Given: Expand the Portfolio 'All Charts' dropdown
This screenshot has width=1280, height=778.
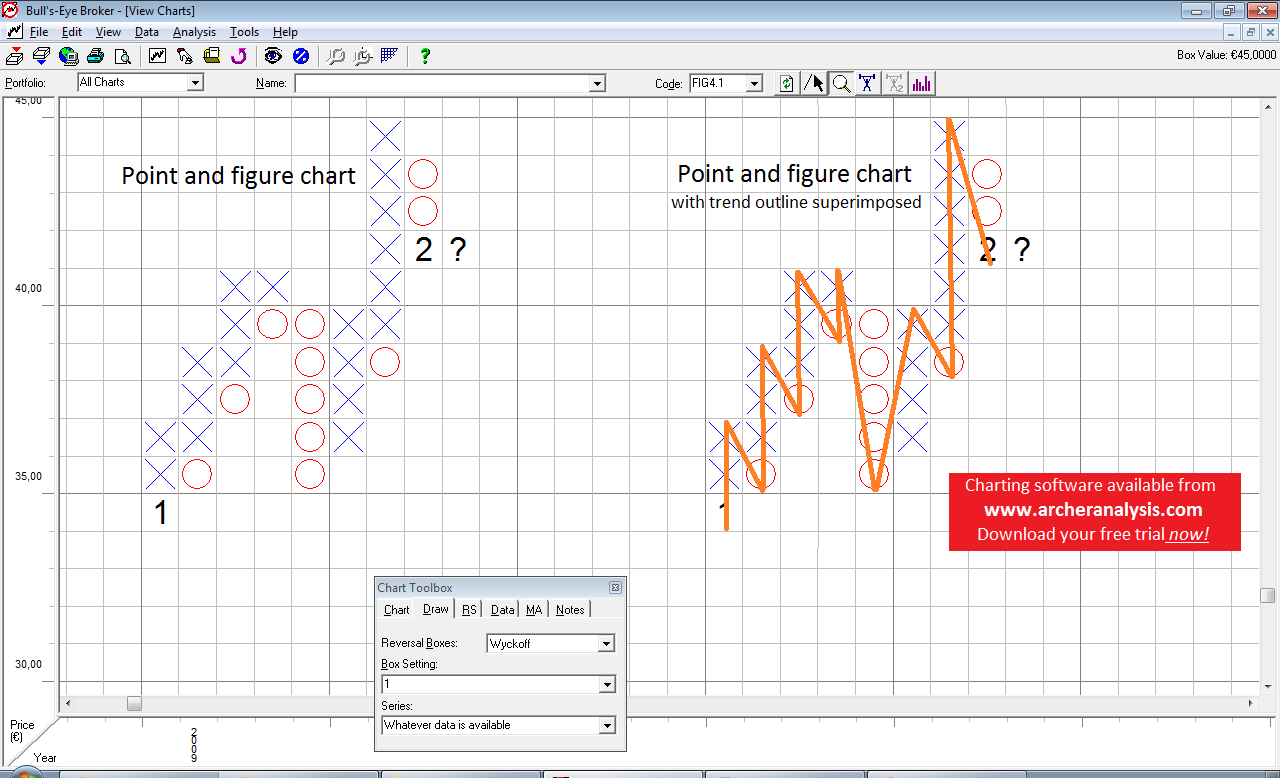Looking at the screenshot, I should pyautogui.click(x=195, y=83).
